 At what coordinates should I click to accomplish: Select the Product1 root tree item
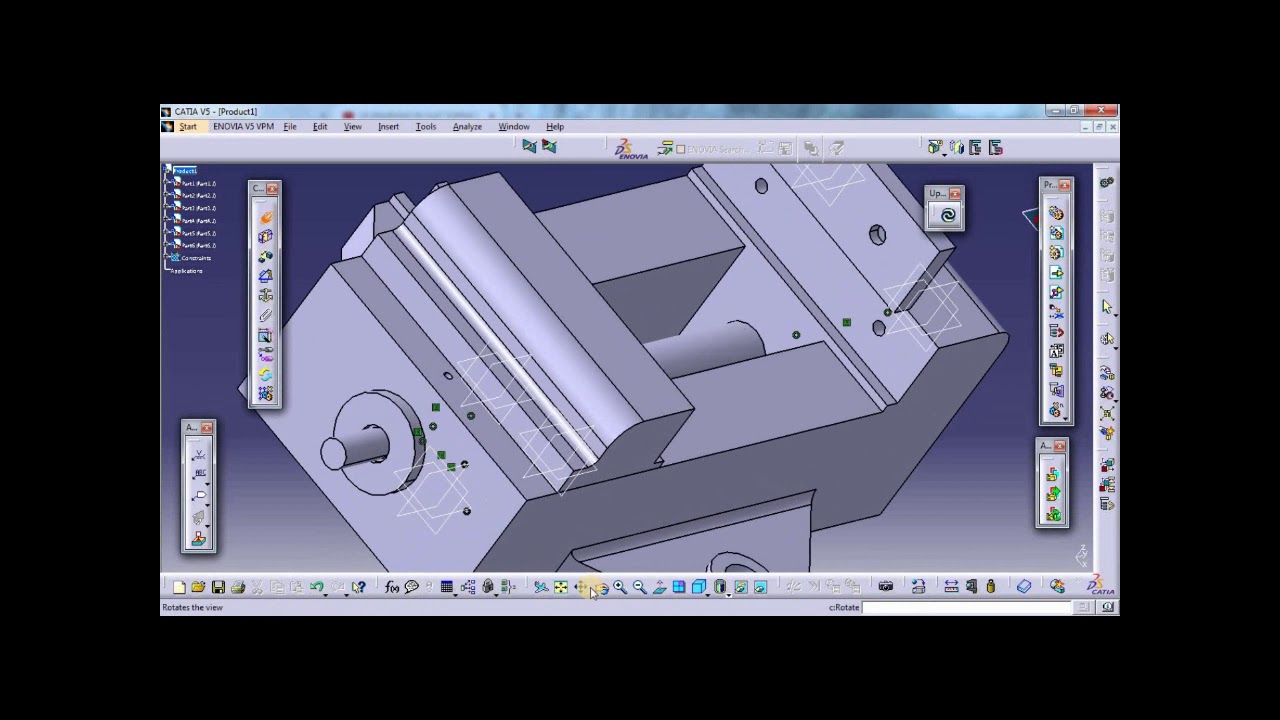[x=185, y=171]
